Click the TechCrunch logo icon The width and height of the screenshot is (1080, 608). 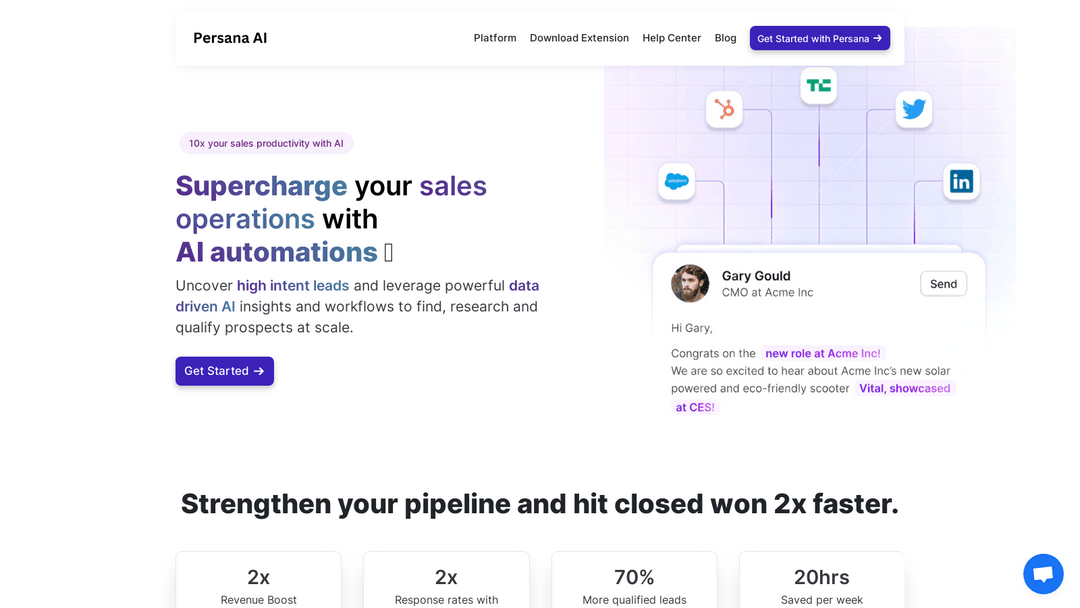point(818,86)
